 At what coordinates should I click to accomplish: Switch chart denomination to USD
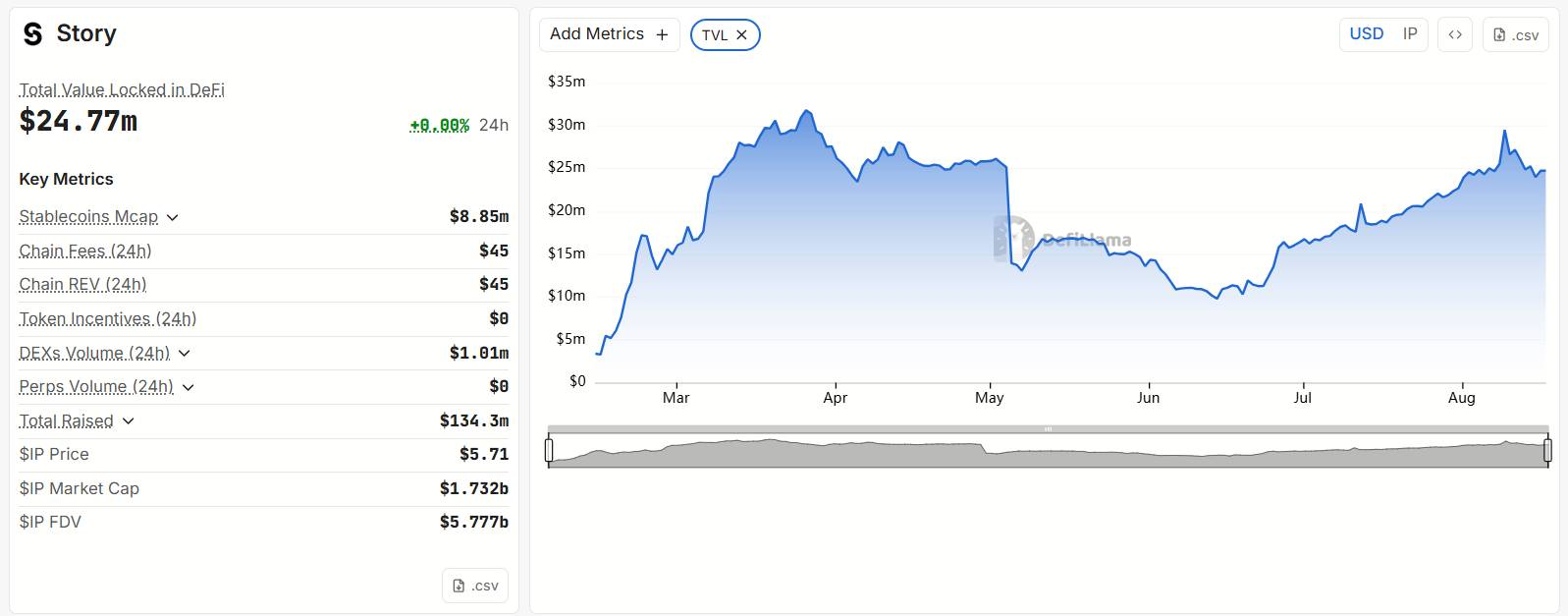[x=1366, y=34]
